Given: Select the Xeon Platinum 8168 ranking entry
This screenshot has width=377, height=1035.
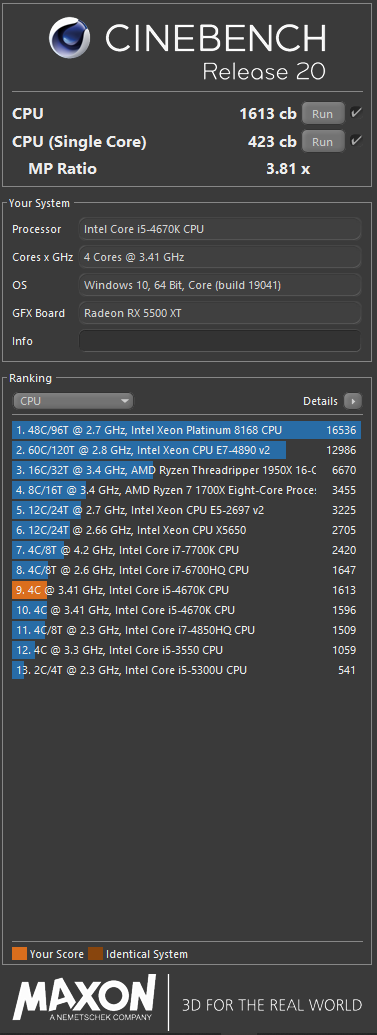Looking at the screenshot, I should (x=186, y=430).
